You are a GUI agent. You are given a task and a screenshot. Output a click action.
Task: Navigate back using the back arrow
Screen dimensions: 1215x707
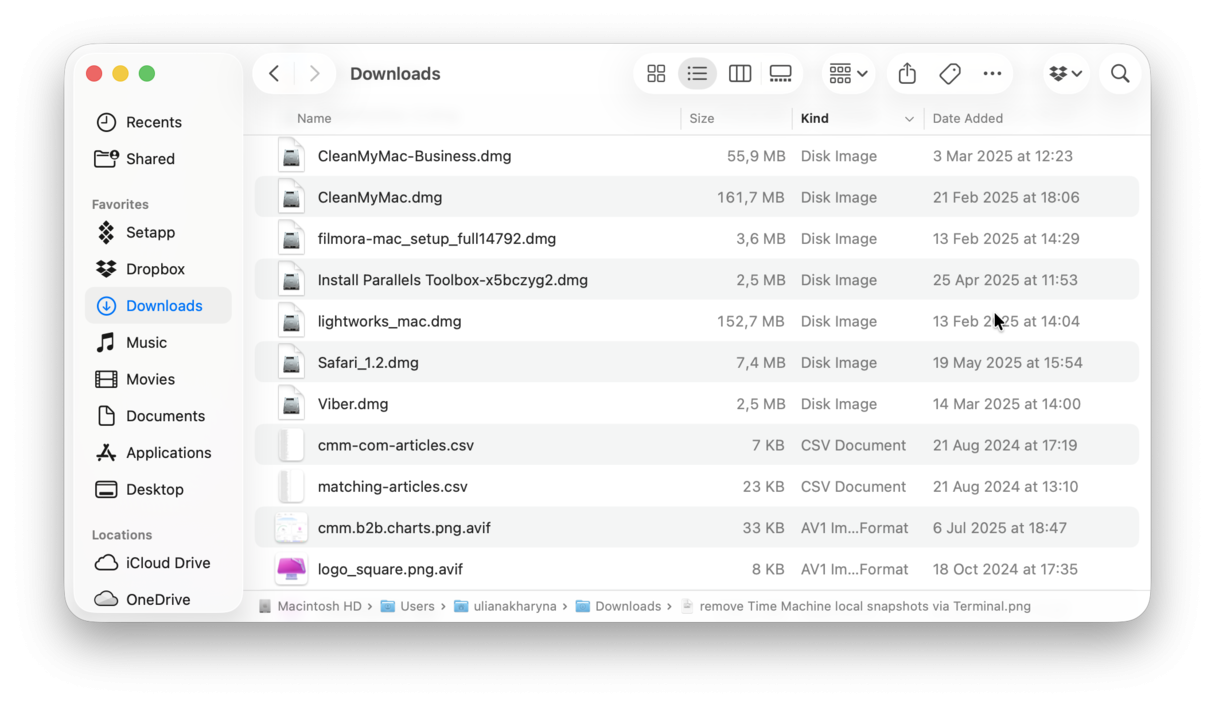tap(273, 73)
